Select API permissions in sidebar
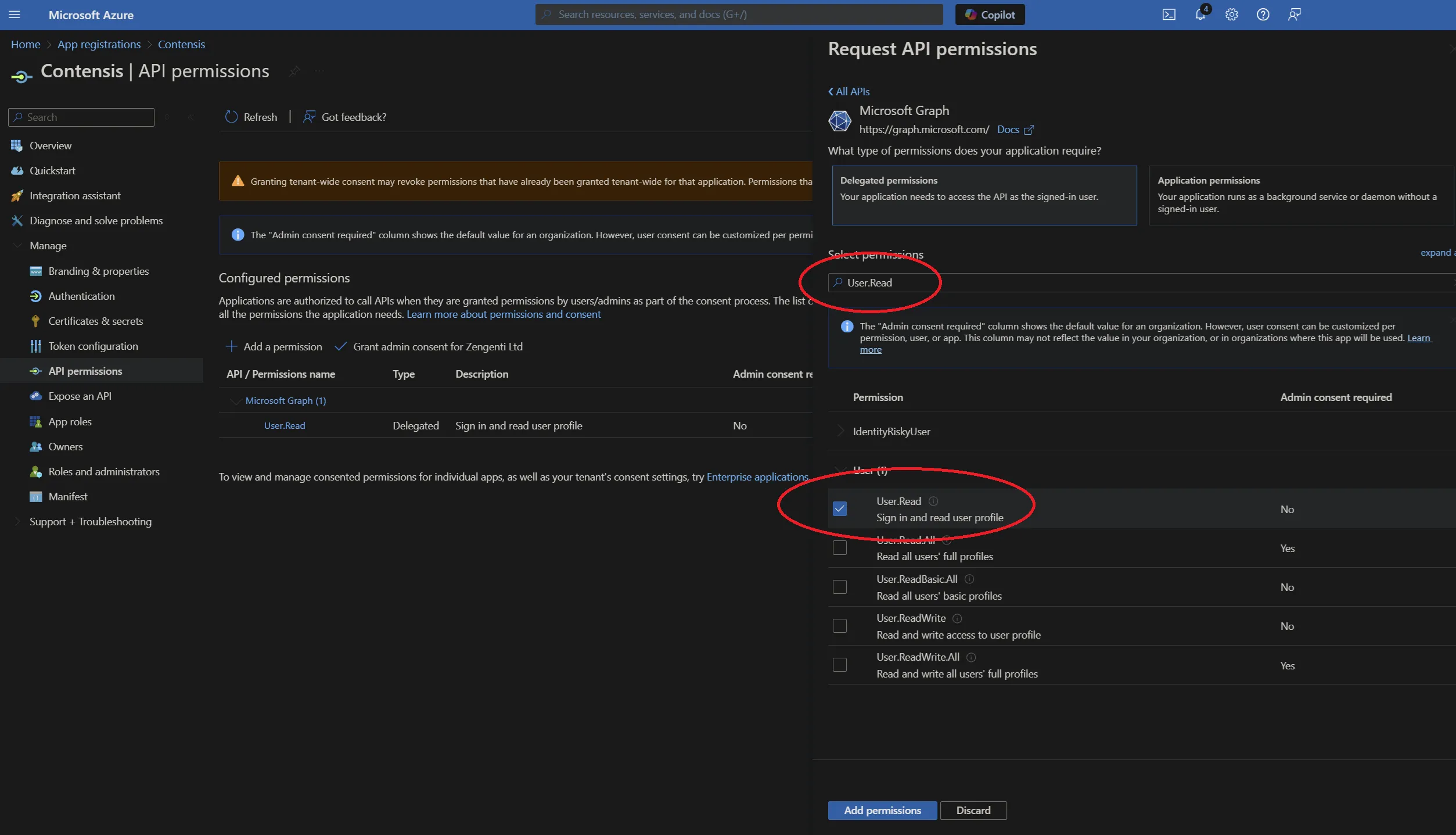 click(x=85, y=371)
